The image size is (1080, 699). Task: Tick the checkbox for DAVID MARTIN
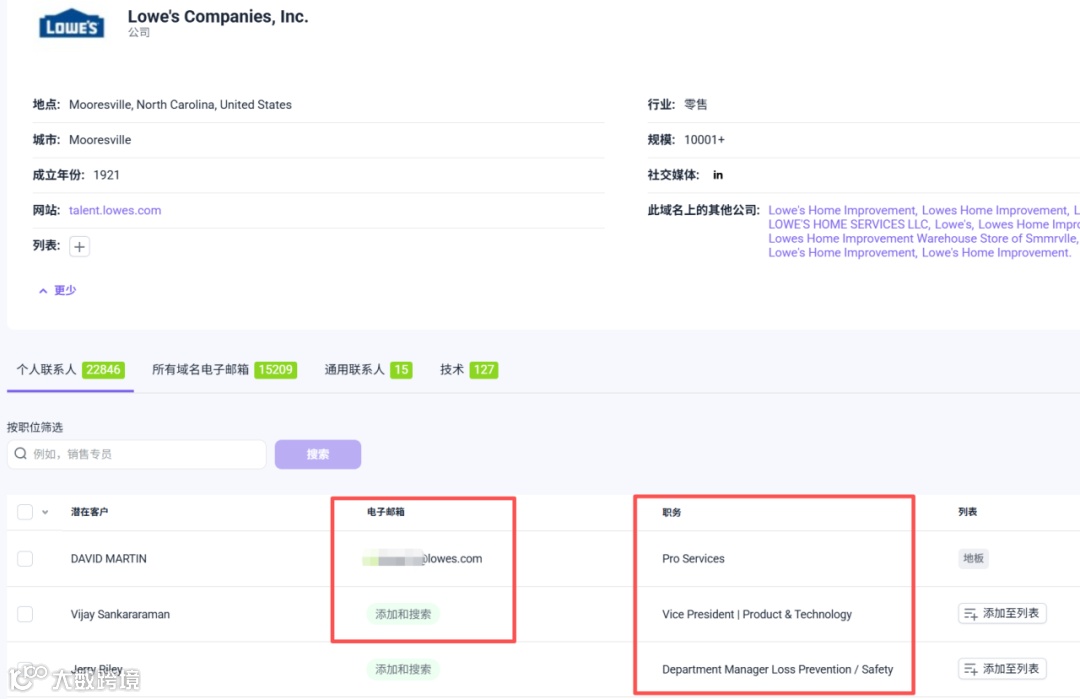click(x=25, y=559)
